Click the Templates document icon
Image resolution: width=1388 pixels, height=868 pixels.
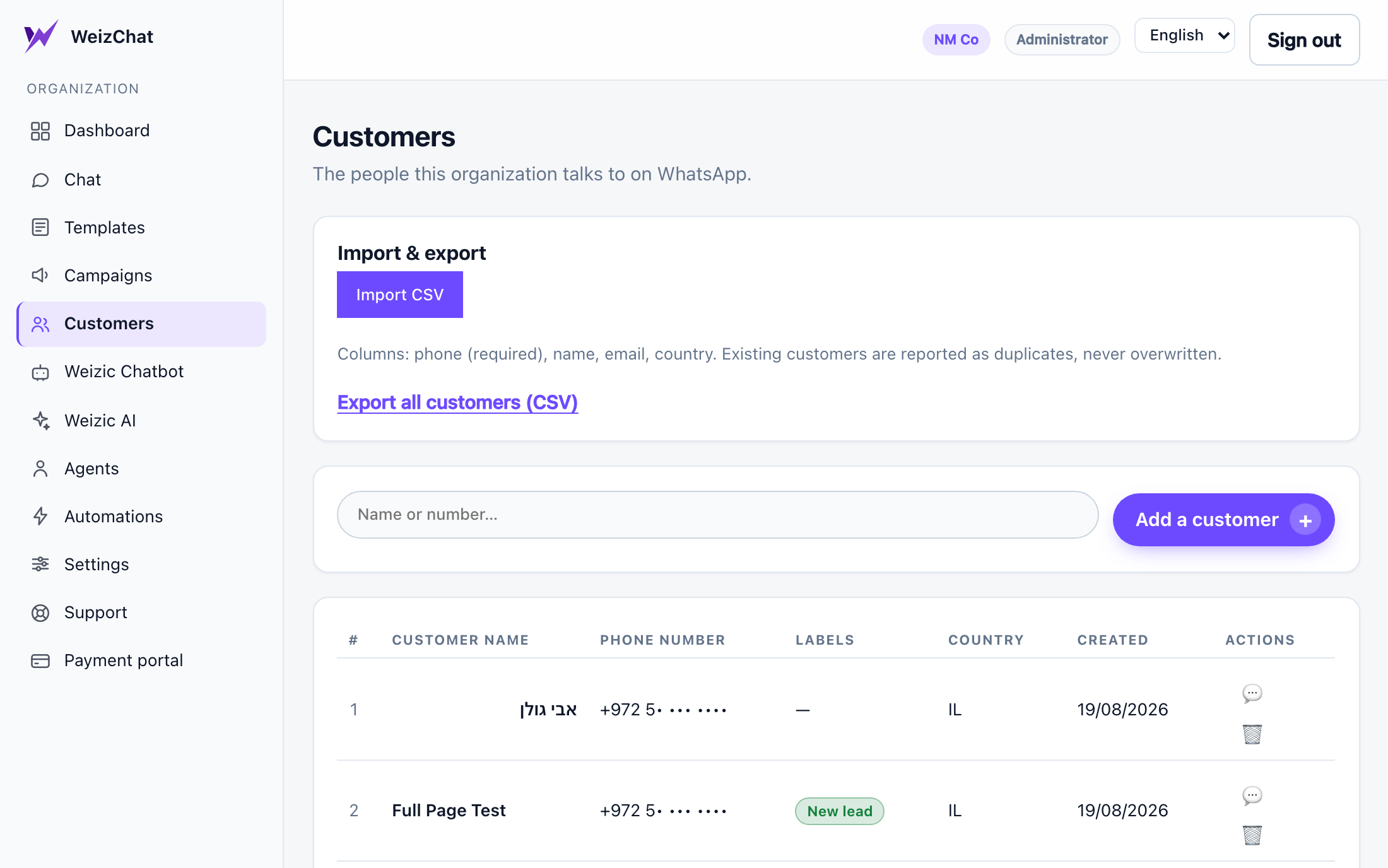click(x=40, y=227)
